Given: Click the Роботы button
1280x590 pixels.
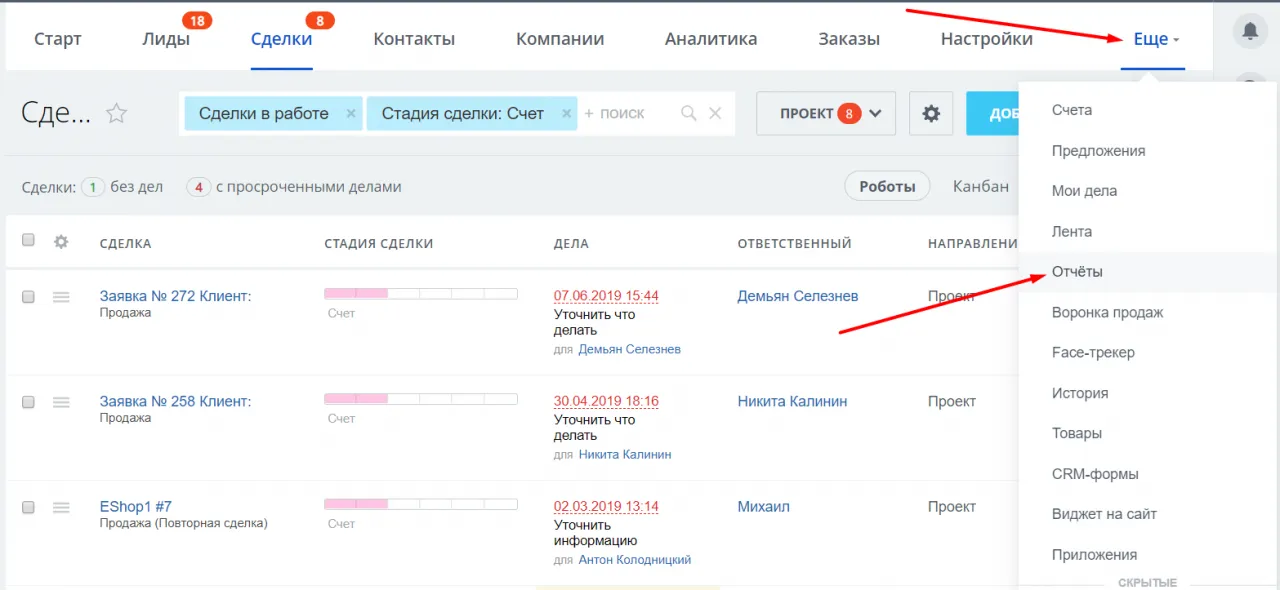Looking at the screenshot, I should pyautogui.click(x=887, y=186).
